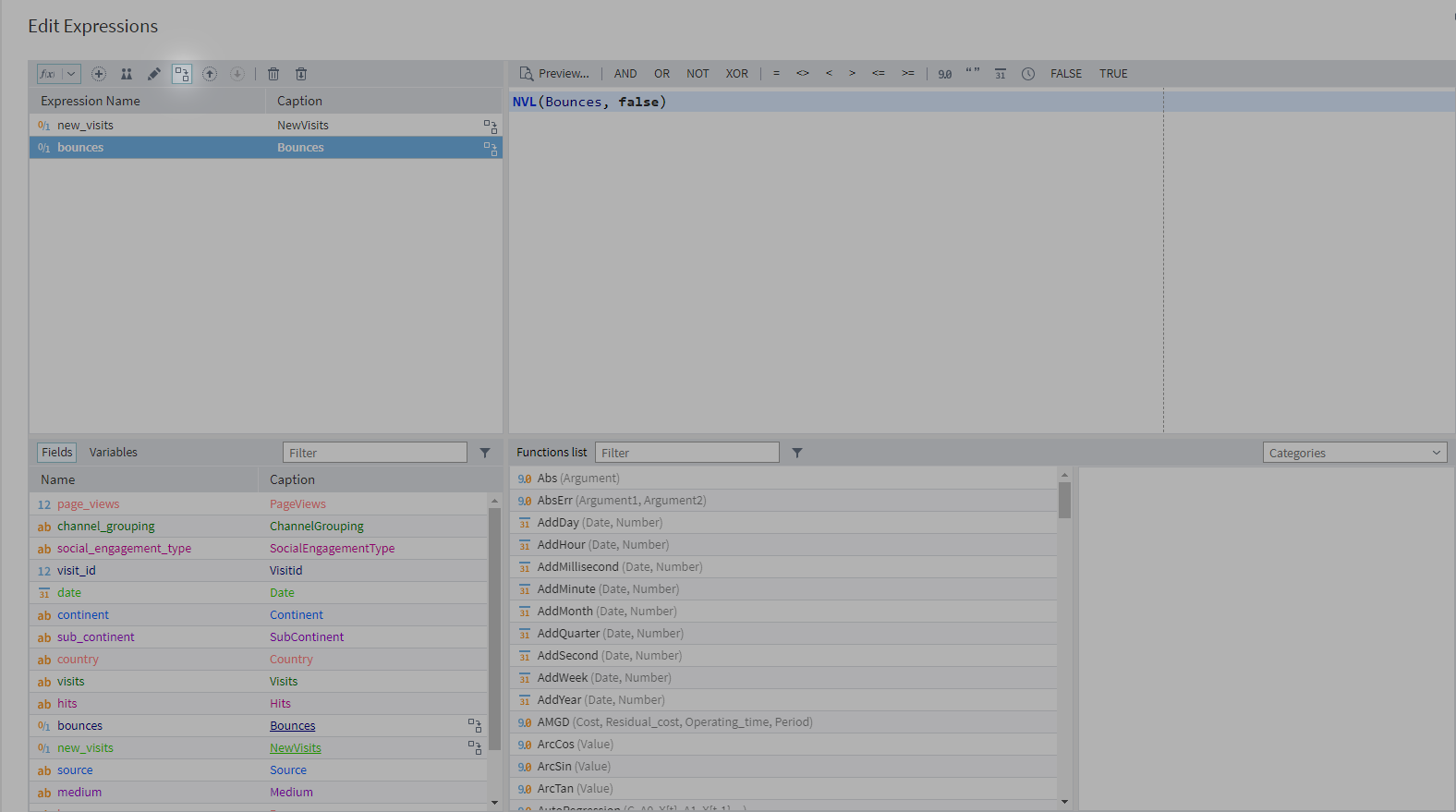Insert the FALSE constant
The image size is (1456, 812).
coord(1066,74)
